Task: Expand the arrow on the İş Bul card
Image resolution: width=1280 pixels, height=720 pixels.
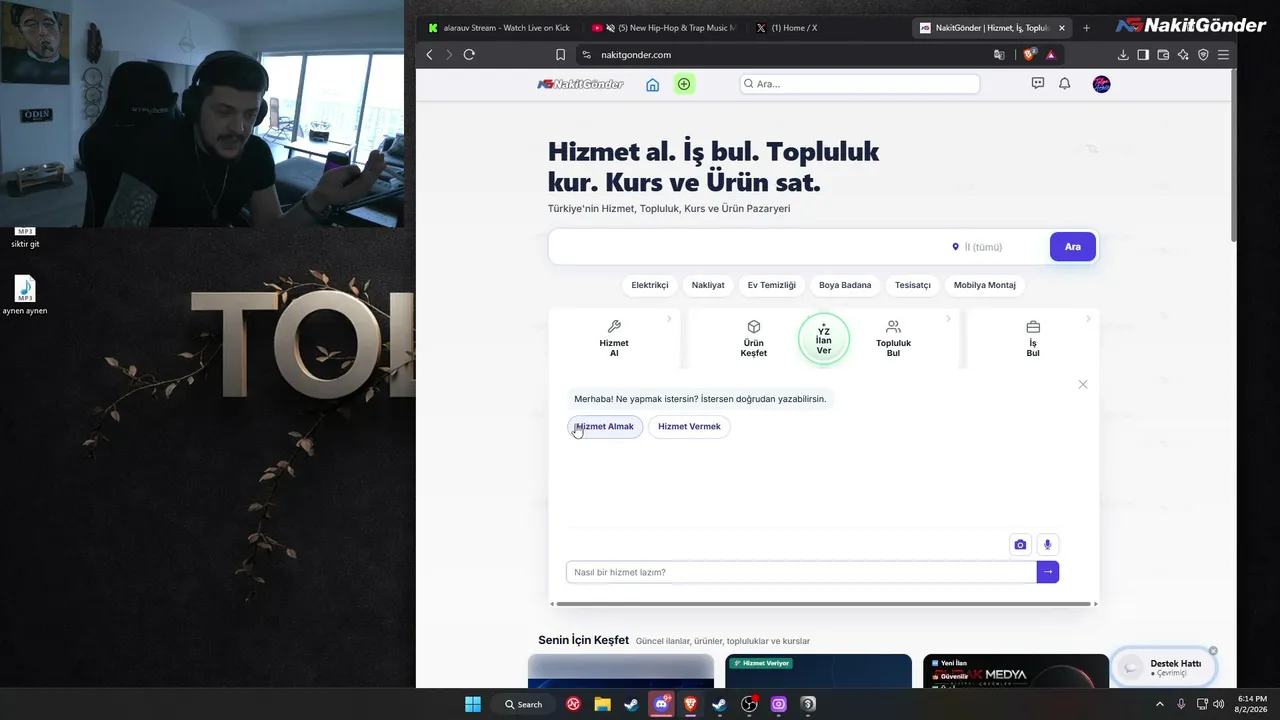Action: [x=1088, y=319]
